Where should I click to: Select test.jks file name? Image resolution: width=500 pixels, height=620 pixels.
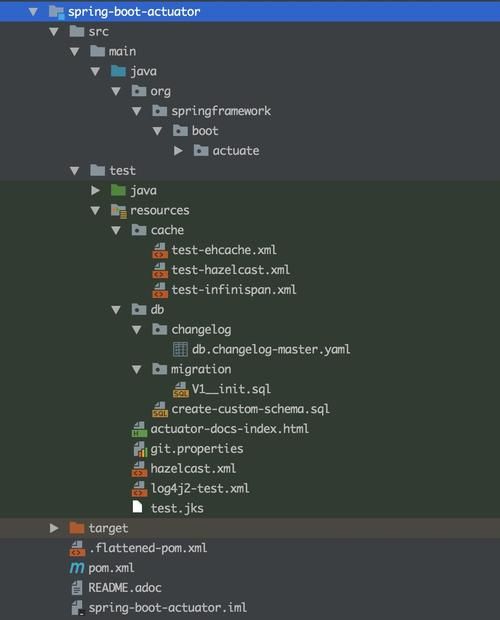point(177,508)
